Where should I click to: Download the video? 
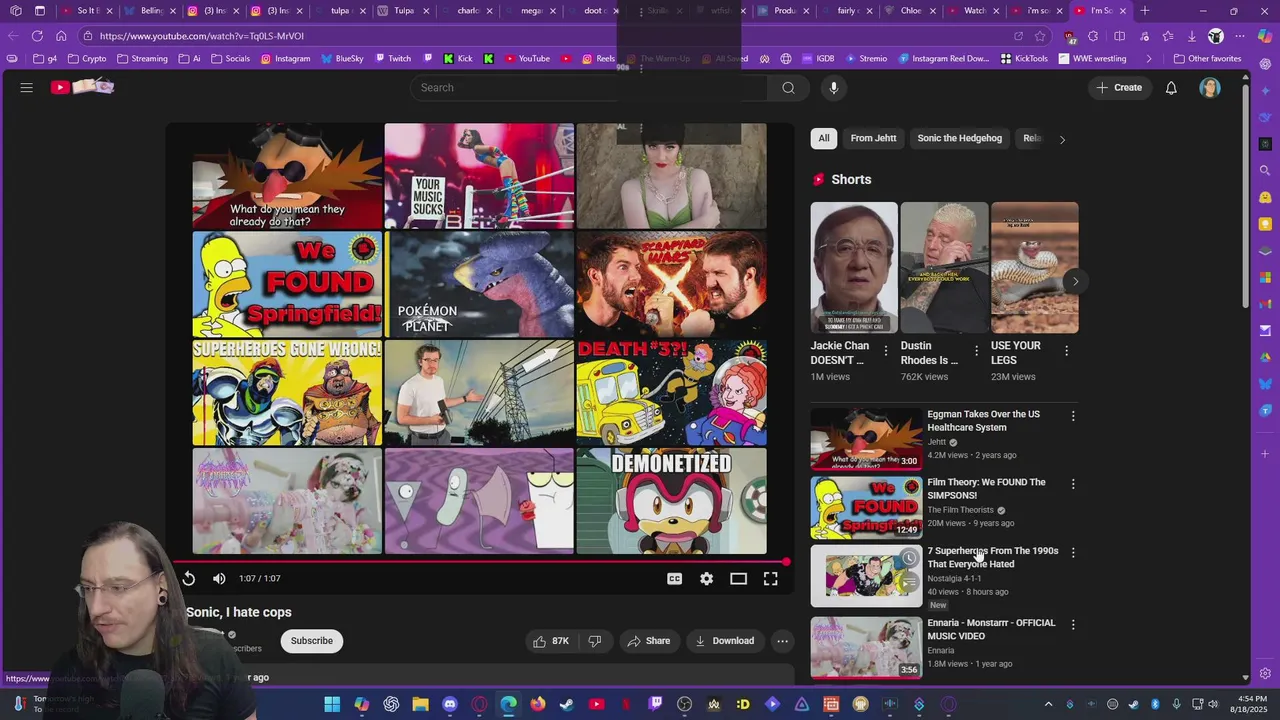tap(725, 641)
